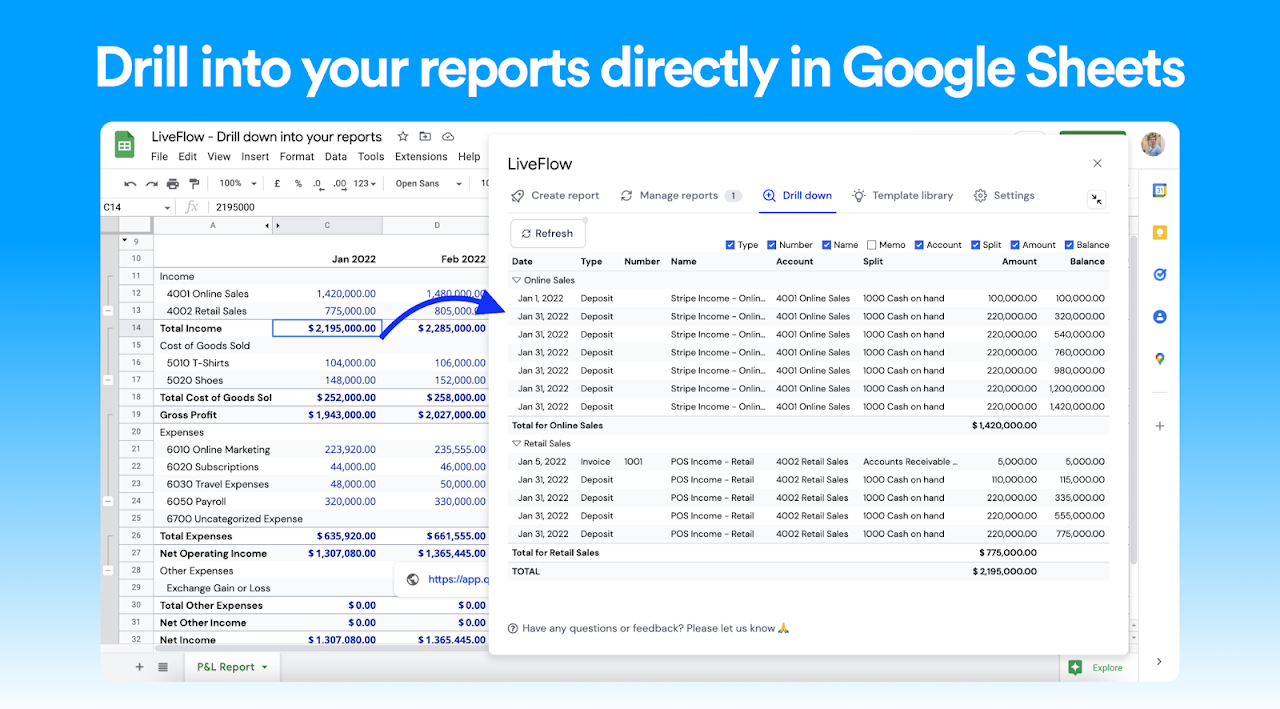Open LiveFlow Settings via gear icon

pos(979,195)
